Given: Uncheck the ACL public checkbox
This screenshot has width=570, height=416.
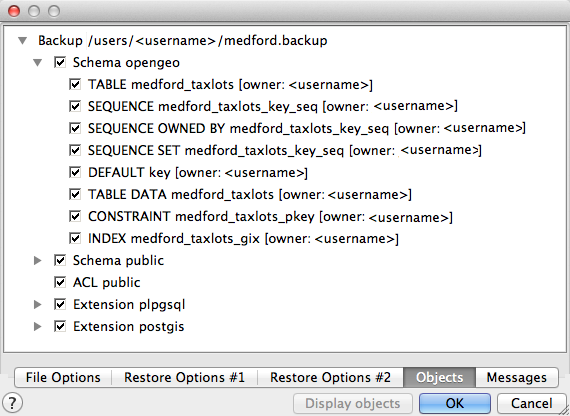Looking at the screenshot, I should coord(60,282).
